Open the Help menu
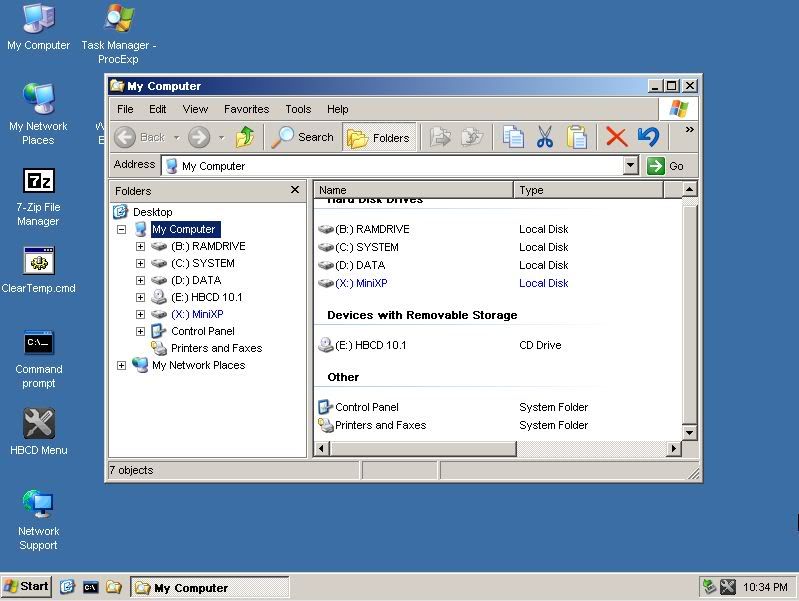The width and height of the screenshot is (799, 601). [337, 109]
